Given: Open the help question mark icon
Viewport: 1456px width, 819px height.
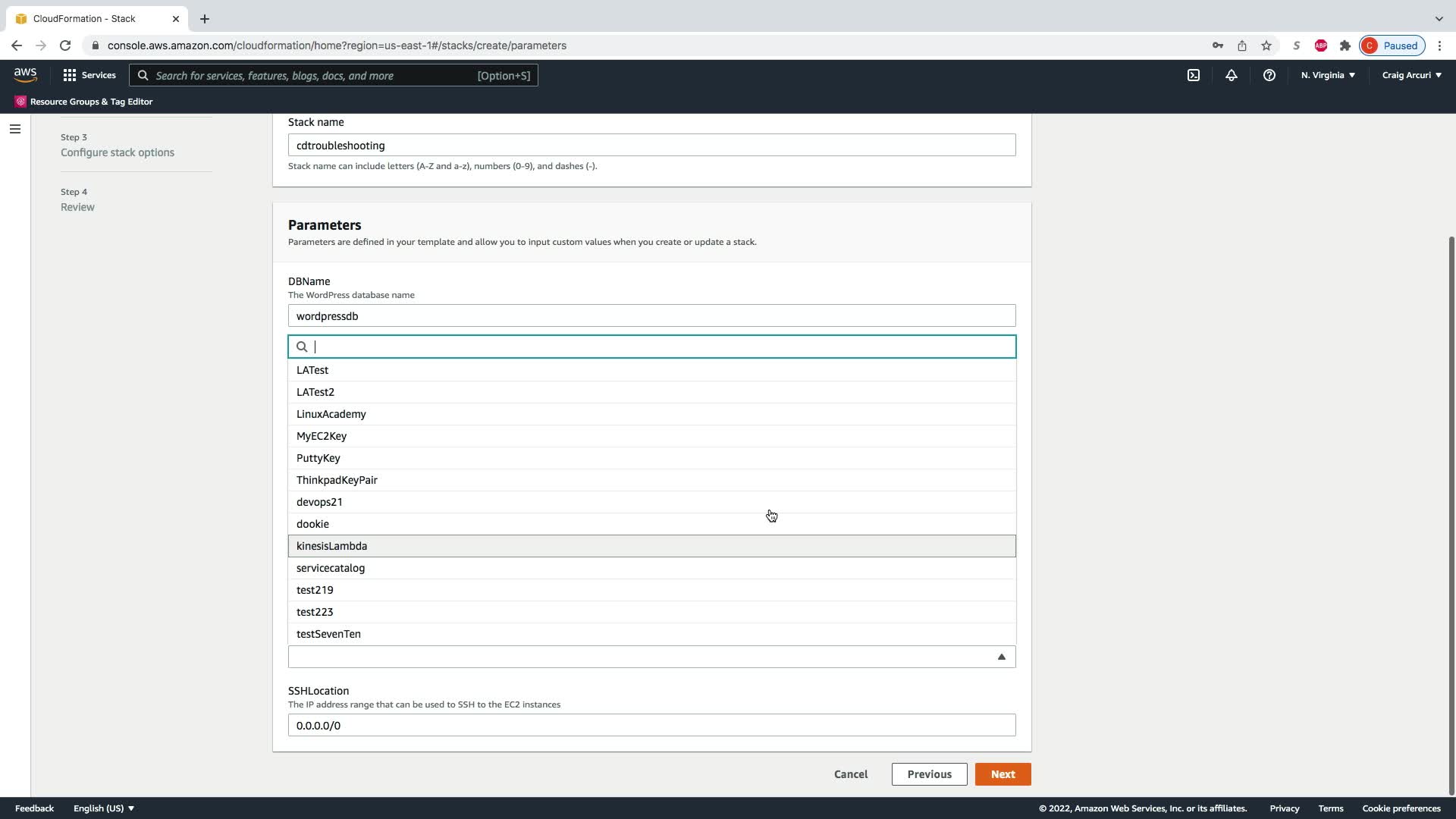Looking at the screenshot, I should click(1269, 75).
